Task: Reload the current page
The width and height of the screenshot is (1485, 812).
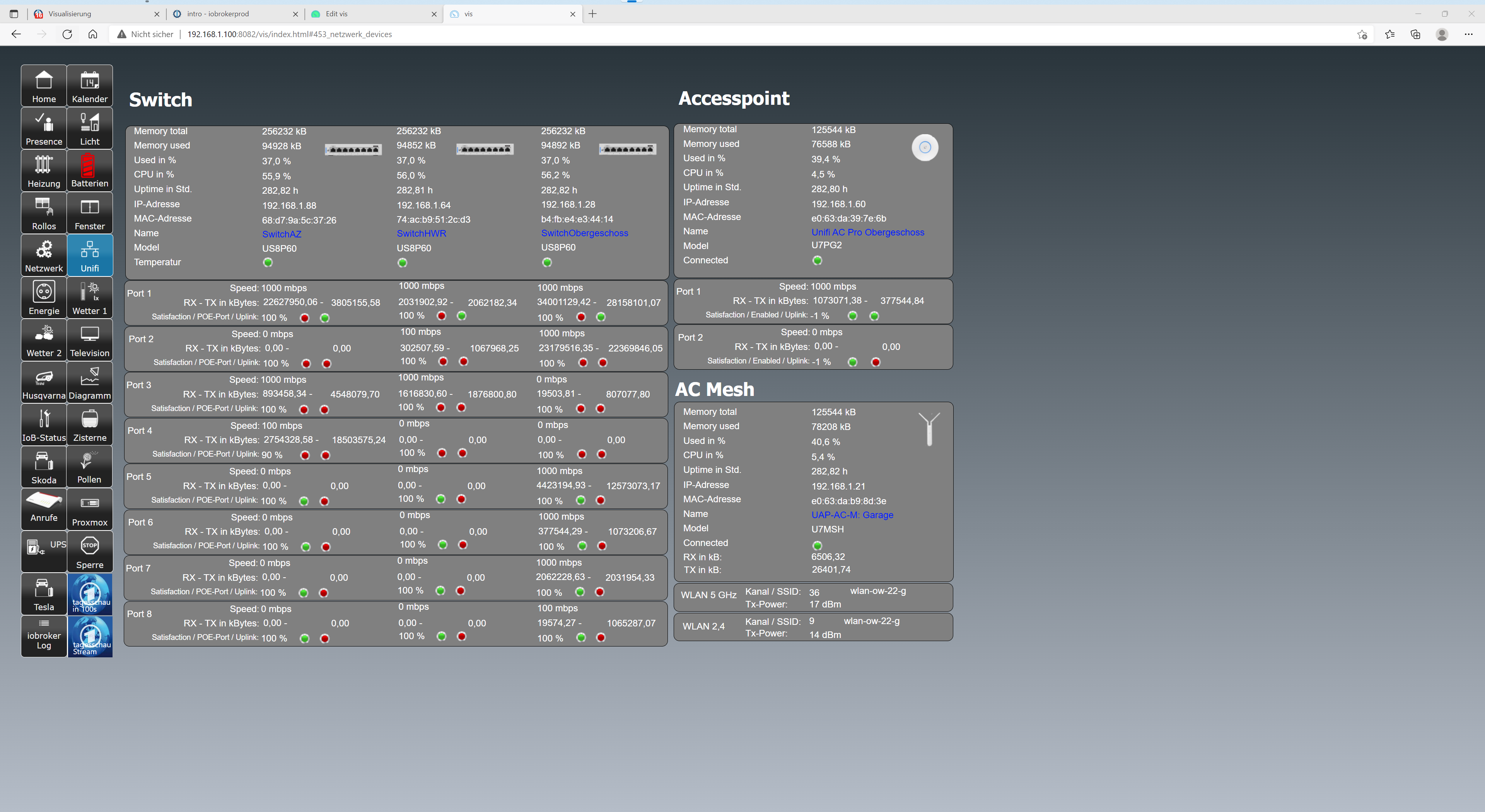Action: 67,34
